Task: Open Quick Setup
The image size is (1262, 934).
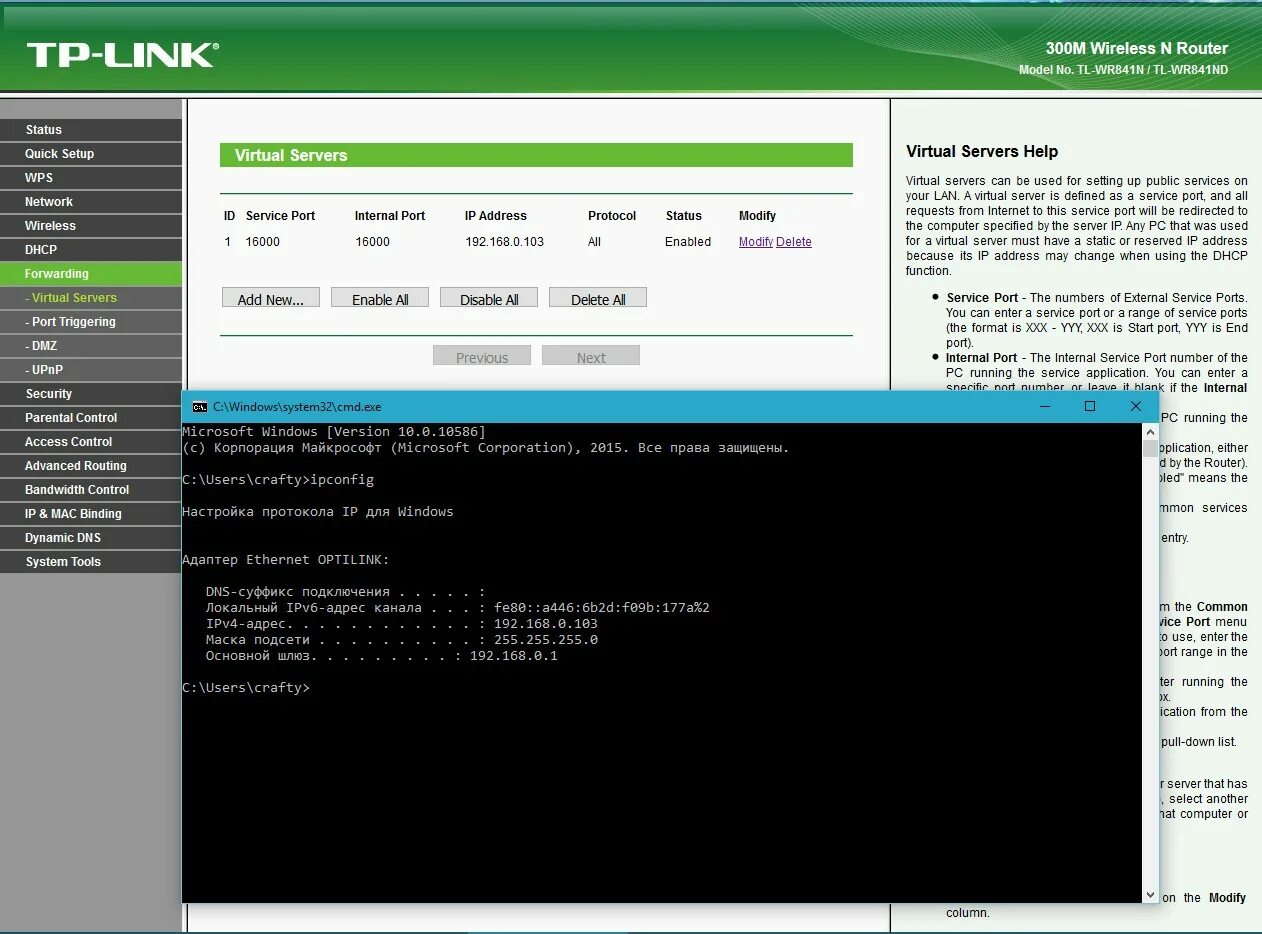Action: pos(60,153)
